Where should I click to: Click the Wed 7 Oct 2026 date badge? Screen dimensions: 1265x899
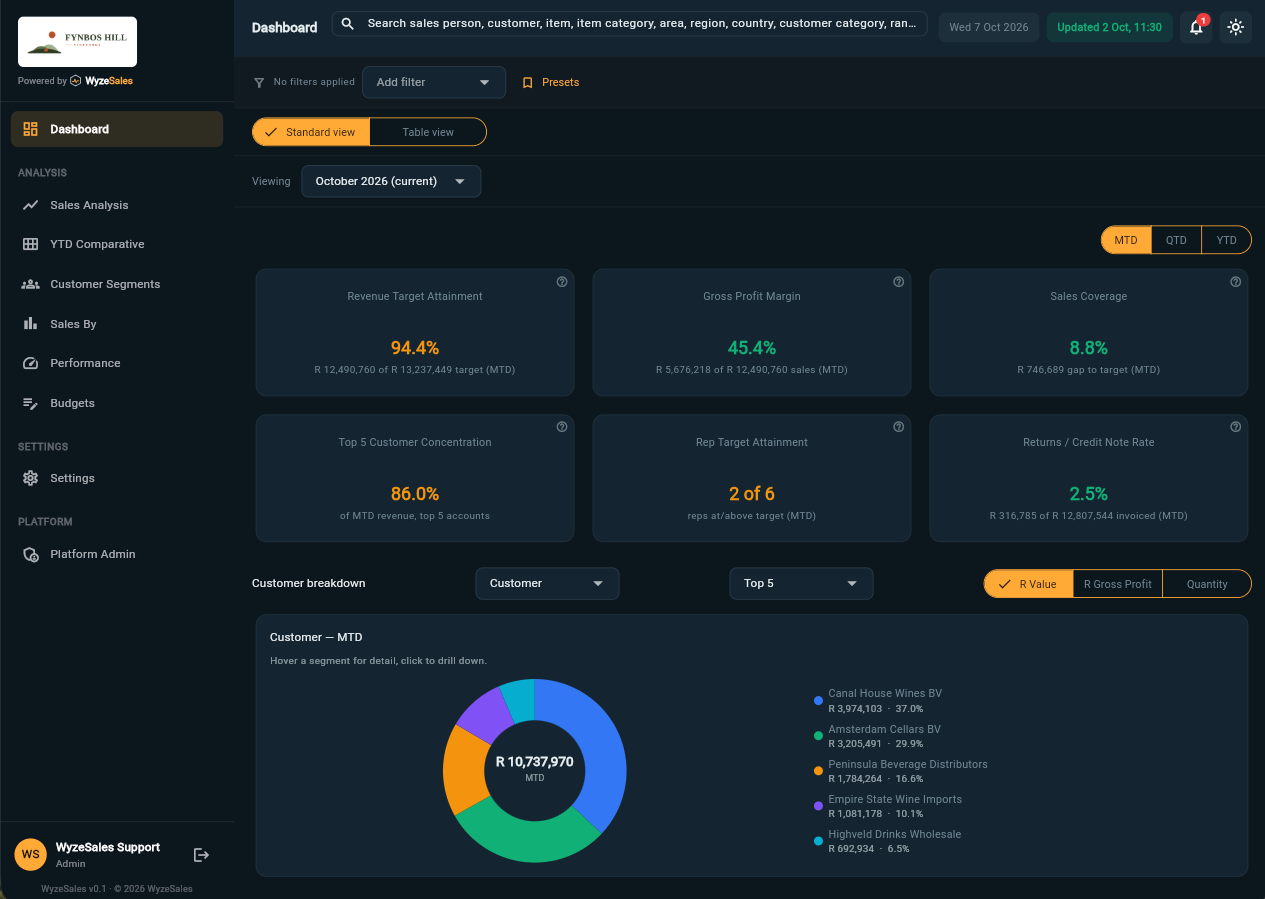(988, 27)
